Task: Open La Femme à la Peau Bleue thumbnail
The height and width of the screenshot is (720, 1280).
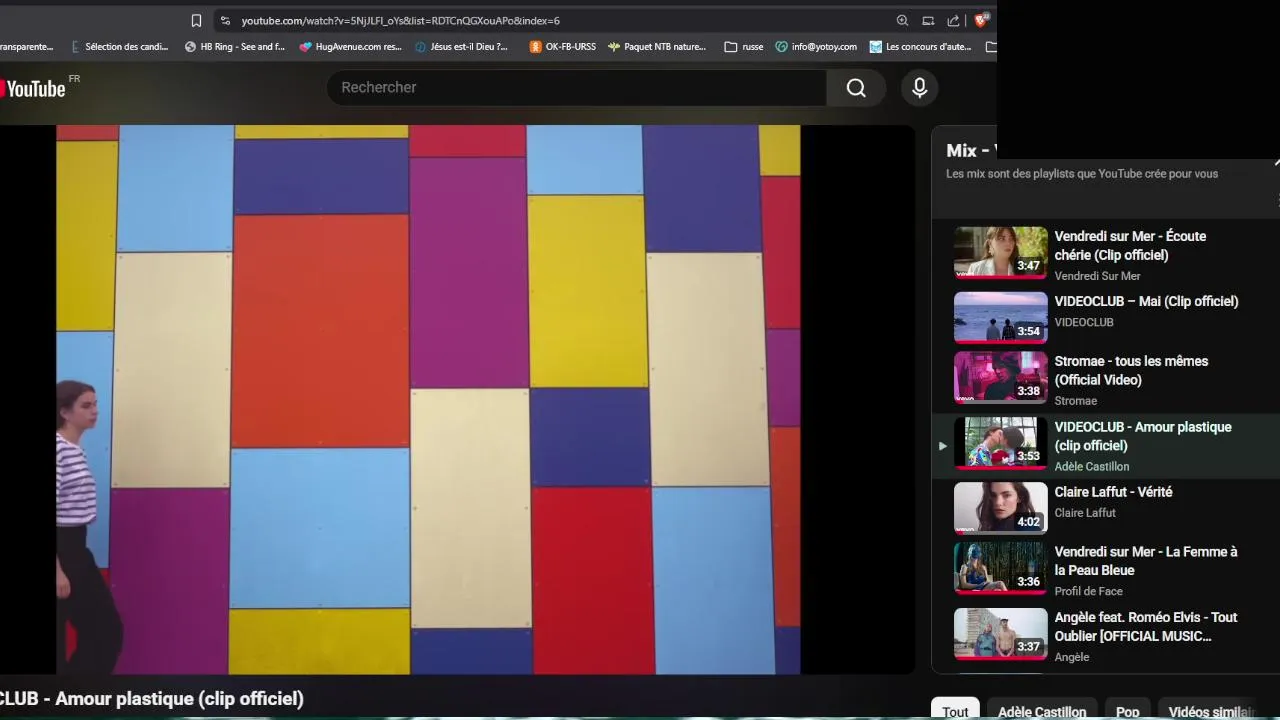Action: pyautogui.click(x=1000, y=569)
